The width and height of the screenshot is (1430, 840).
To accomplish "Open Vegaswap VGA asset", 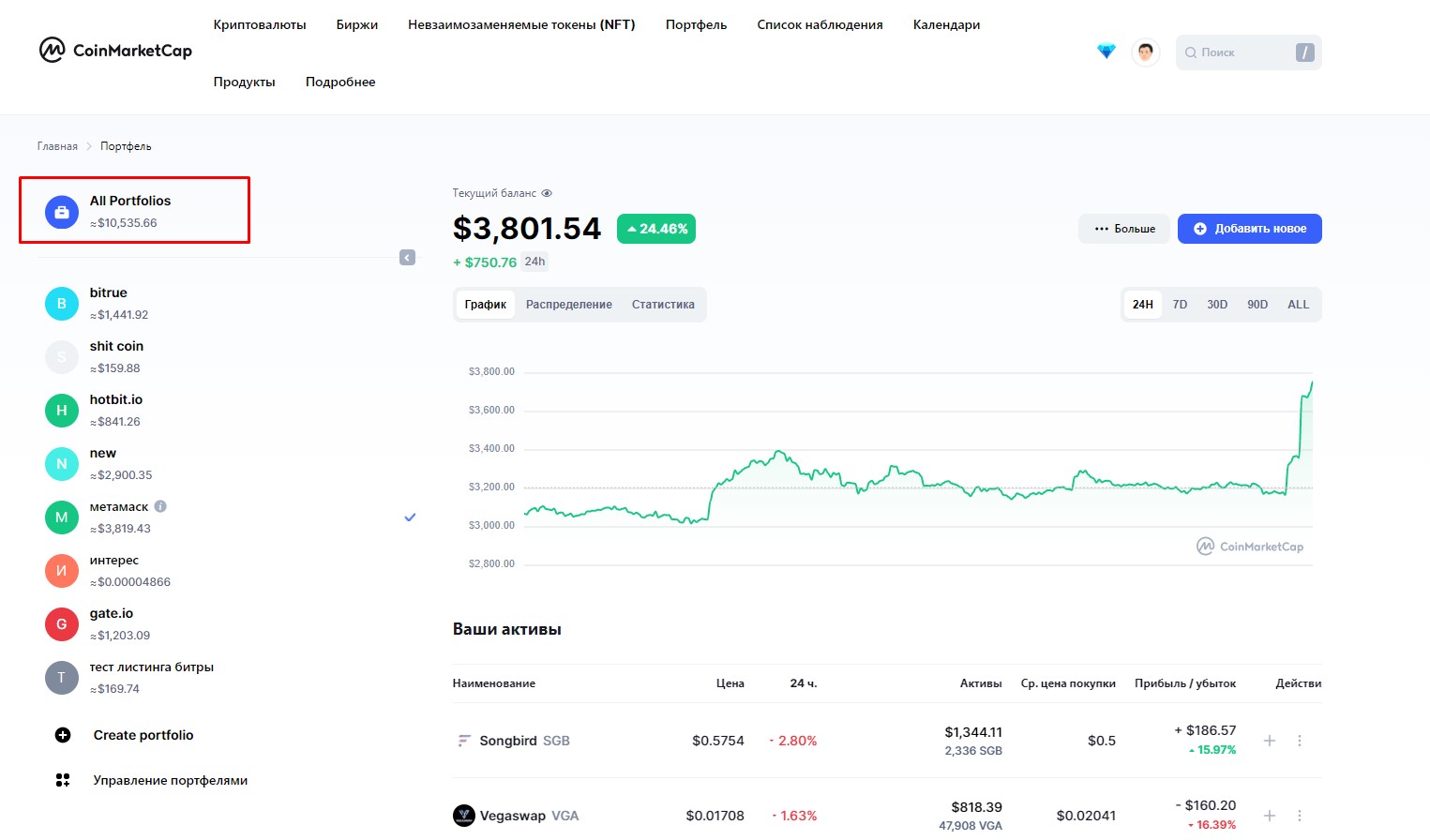I will click(x=530, y=816).
